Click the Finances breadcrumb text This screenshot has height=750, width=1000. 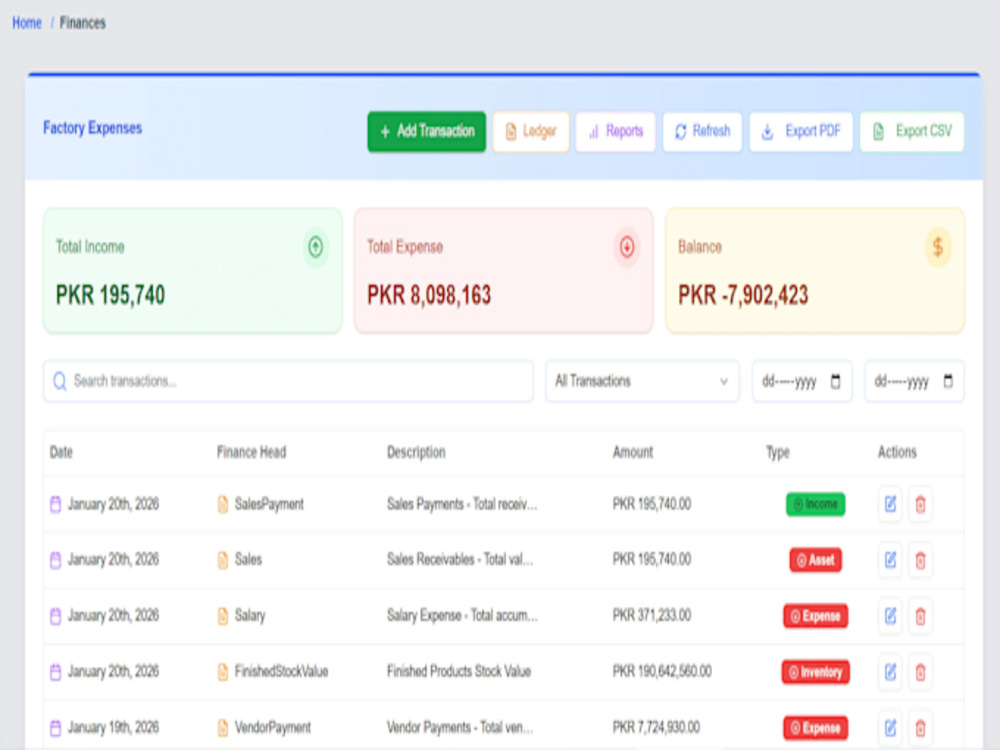83,23
